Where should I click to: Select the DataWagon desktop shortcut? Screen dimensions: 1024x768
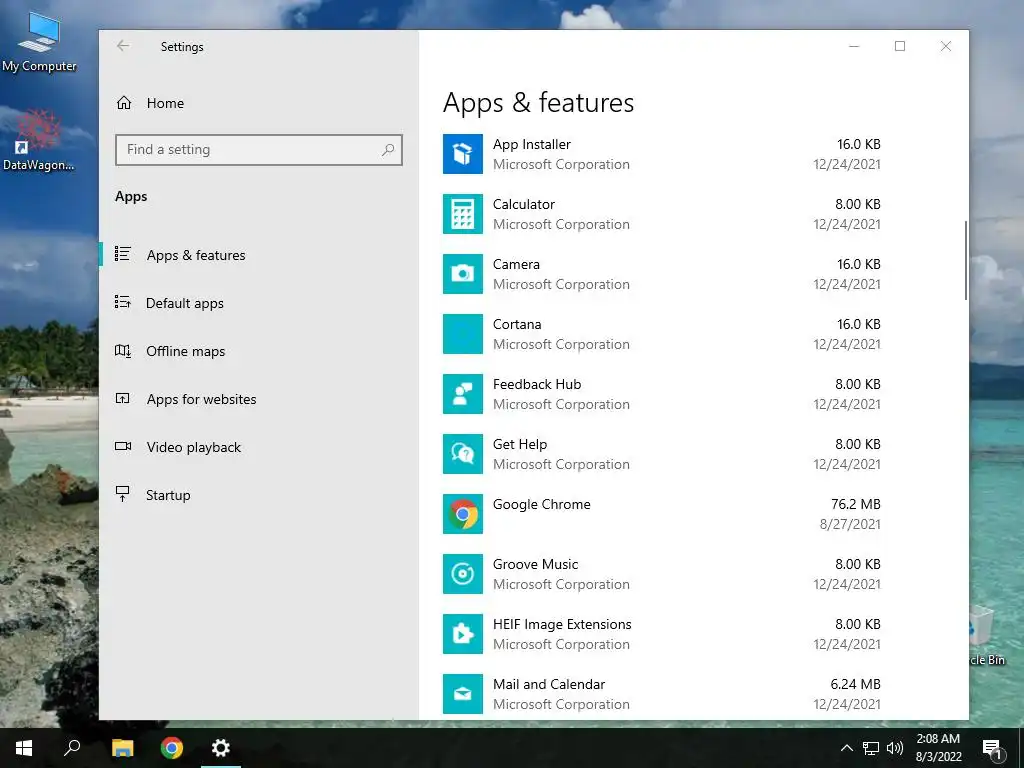39,140
